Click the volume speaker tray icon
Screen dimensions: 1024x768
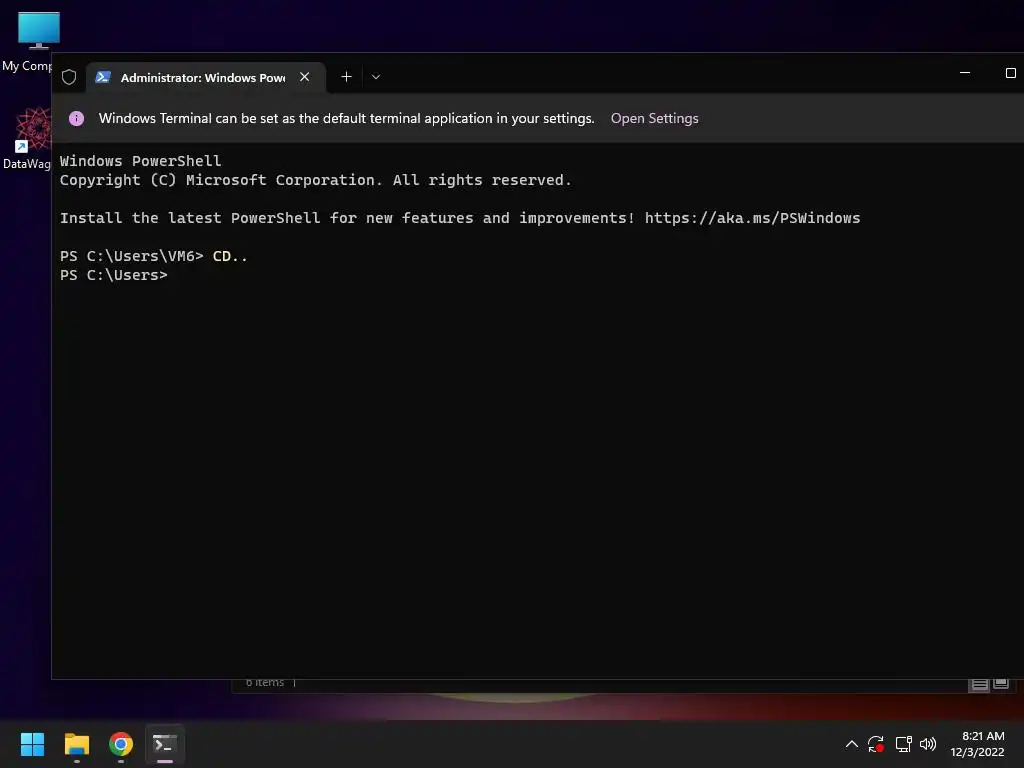pyautogui.click(x=928, y=744)
